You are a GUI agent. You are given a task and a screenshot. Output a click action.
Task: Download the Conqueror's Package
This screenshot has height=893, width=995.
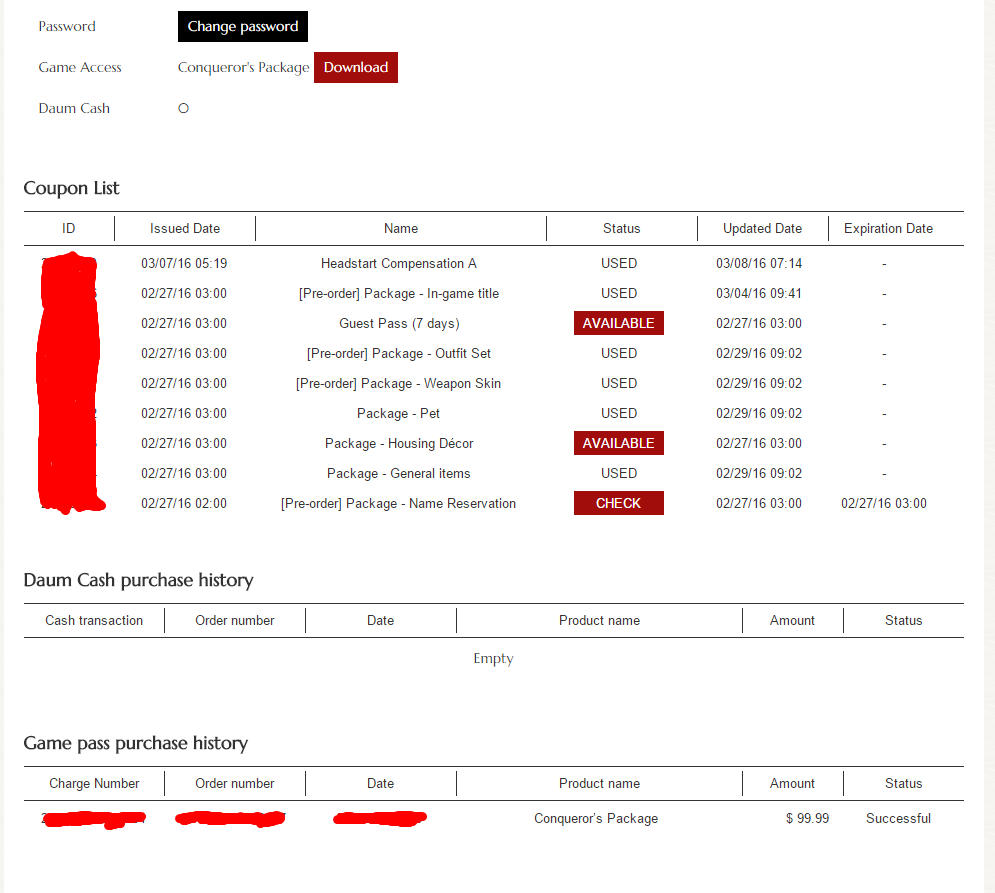[x=355, y=67]
